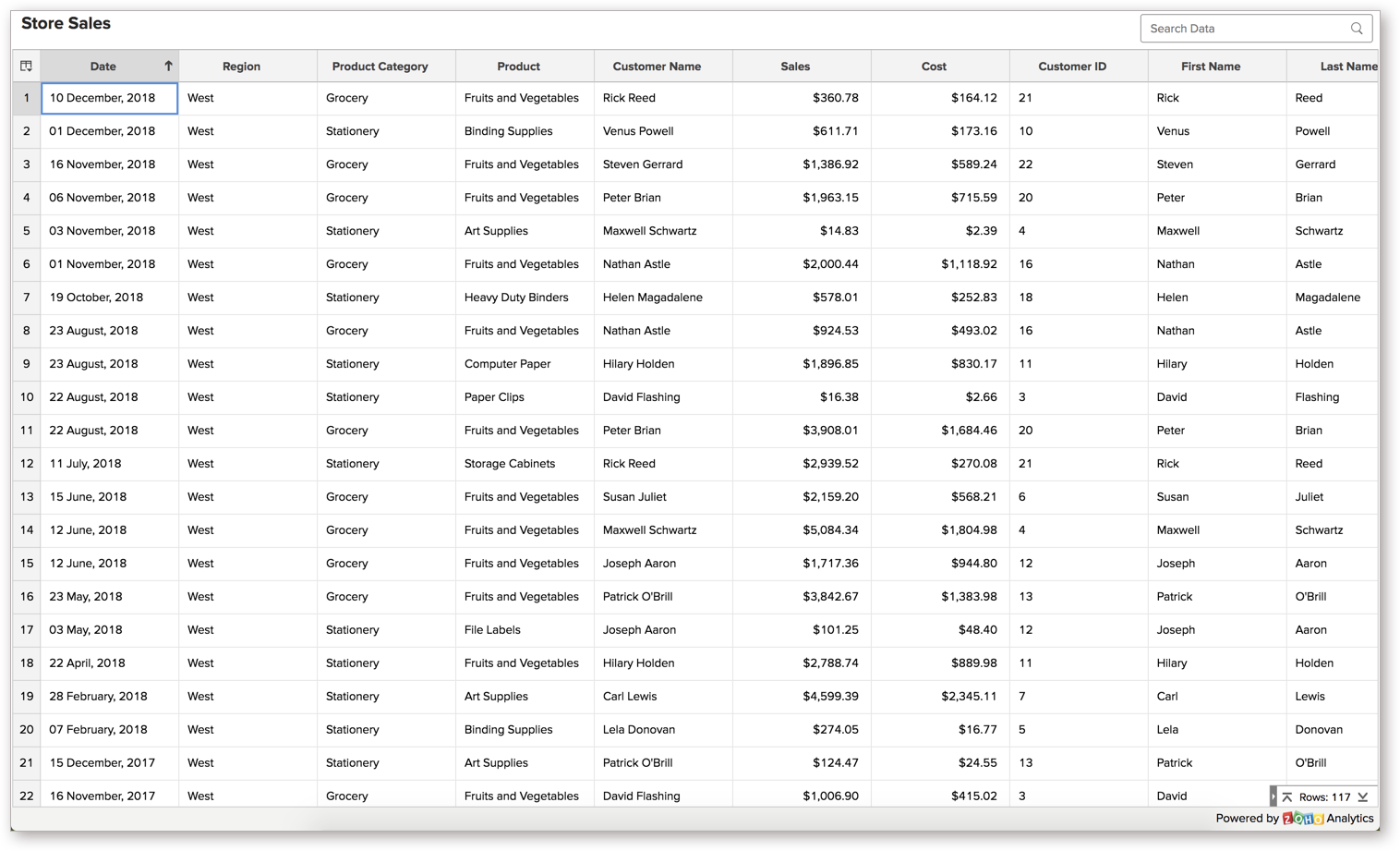Viewport: 1400px width, 851px height.
Task: Click the date cell 28 February, 2018
Action: click(x=109, y=697)
